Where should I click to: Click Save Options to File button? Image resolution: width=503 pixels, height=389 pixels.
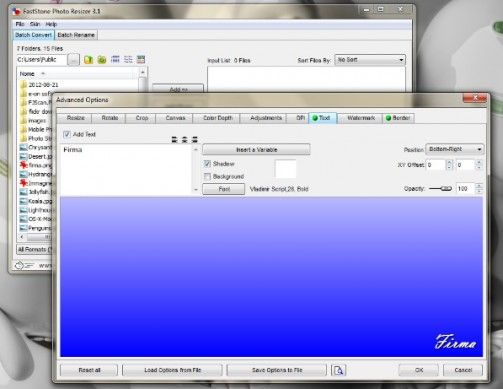(277, 370)
